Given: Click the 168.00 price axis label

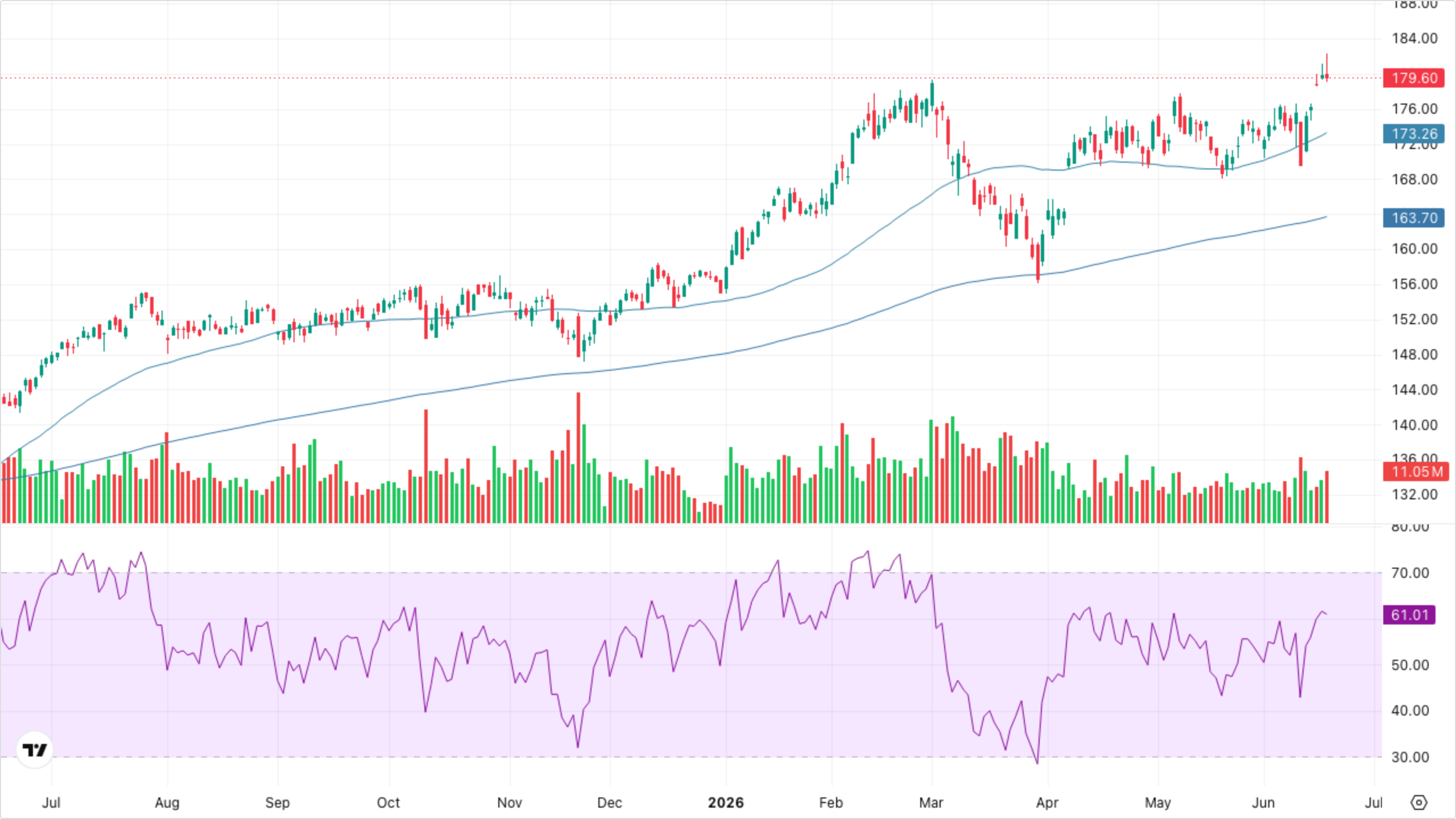Looking at the screenshot, I should pyautogui.click(x=1414, y=180).
